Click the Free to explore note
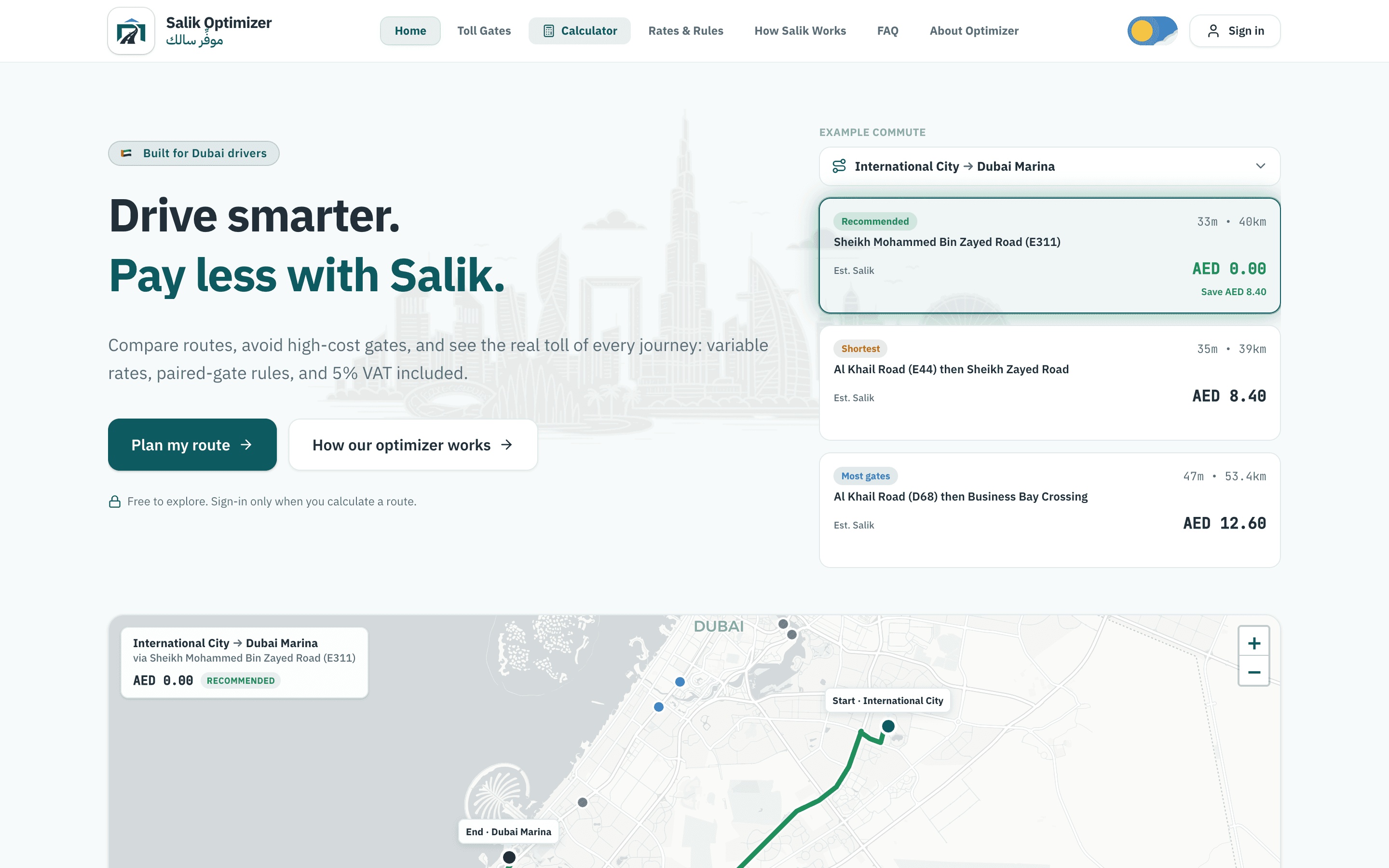The height and width of the screenshot is (868, 1389). tap(272, 502)
